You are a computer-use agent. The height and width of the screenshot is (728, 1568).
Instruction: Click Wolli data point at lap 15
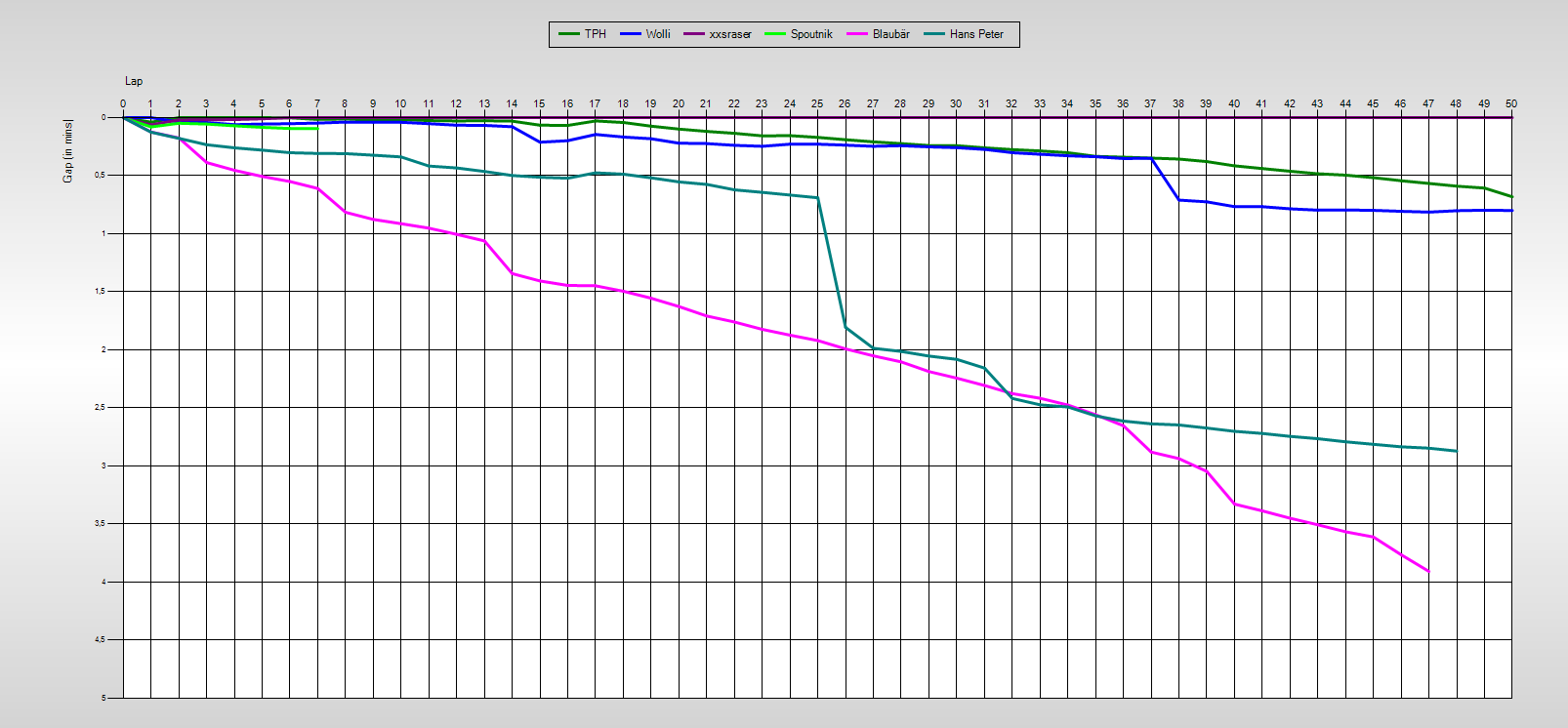point(540,142)
